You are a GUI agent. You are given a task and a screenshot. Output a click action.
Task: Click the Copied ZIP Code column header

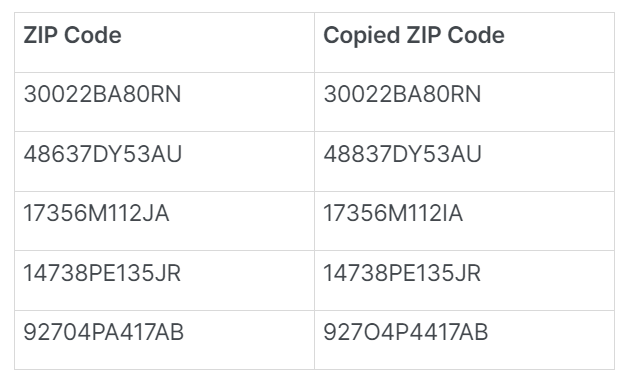464,42
